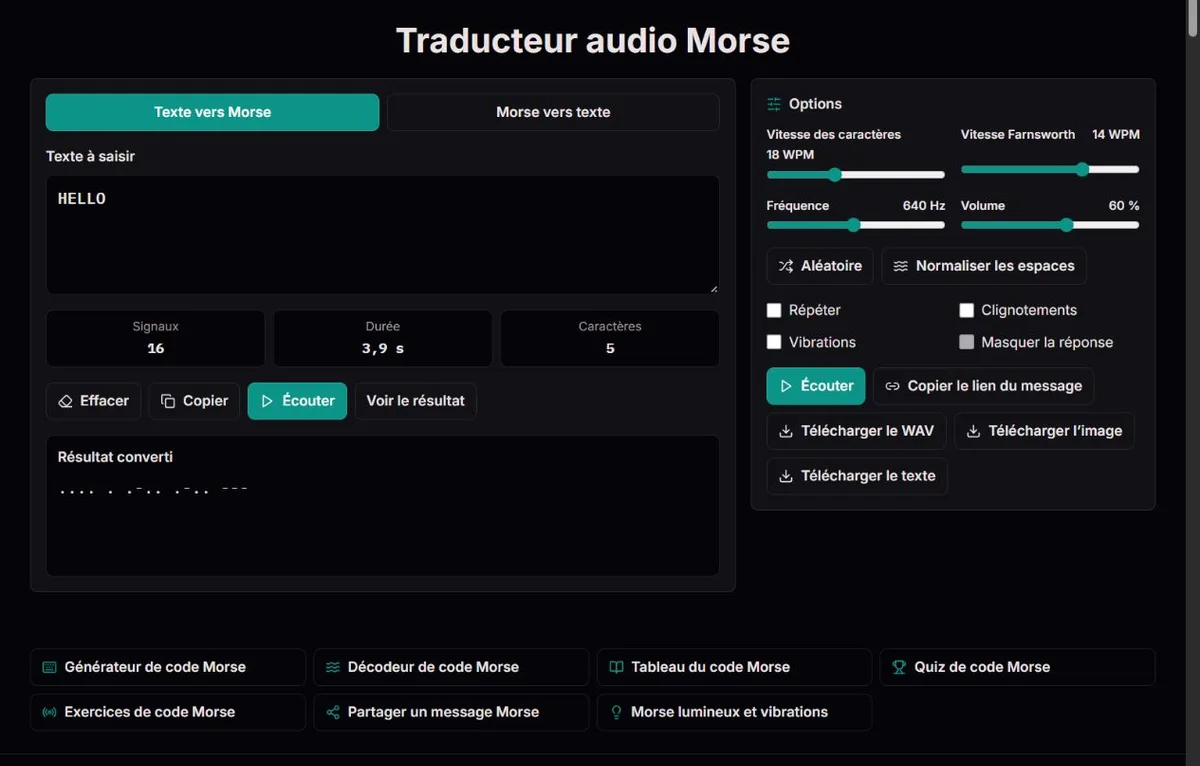Click Télécharger le texte button
The width and height of the screenshot is (1200, 766).
(857, 476)
